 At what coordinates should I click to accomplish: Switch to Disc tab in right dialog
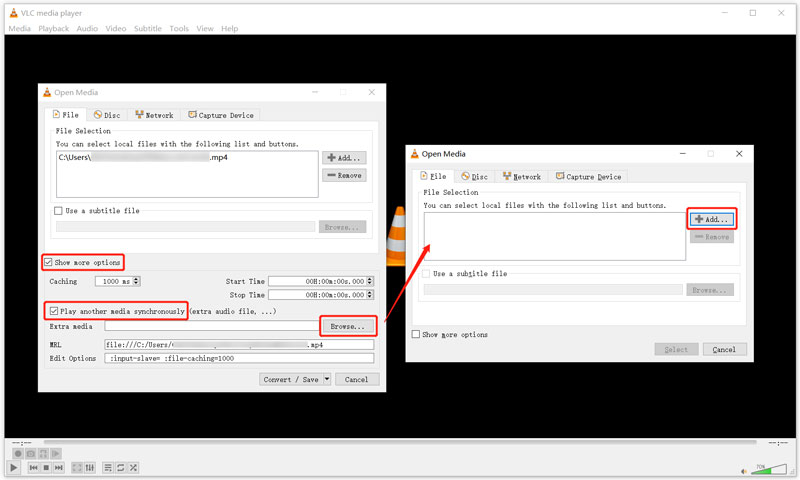pyautogui.click(x=474, y=176)
